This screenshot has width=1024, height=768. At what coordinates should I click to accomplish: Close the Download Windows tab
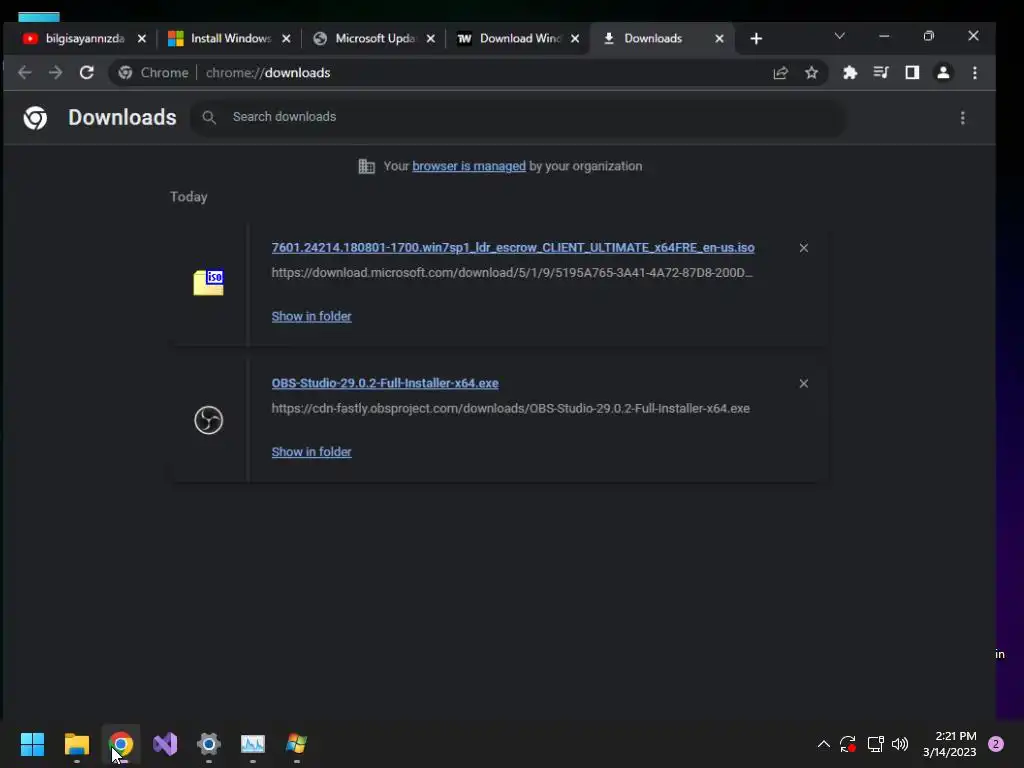coord(575,39)
